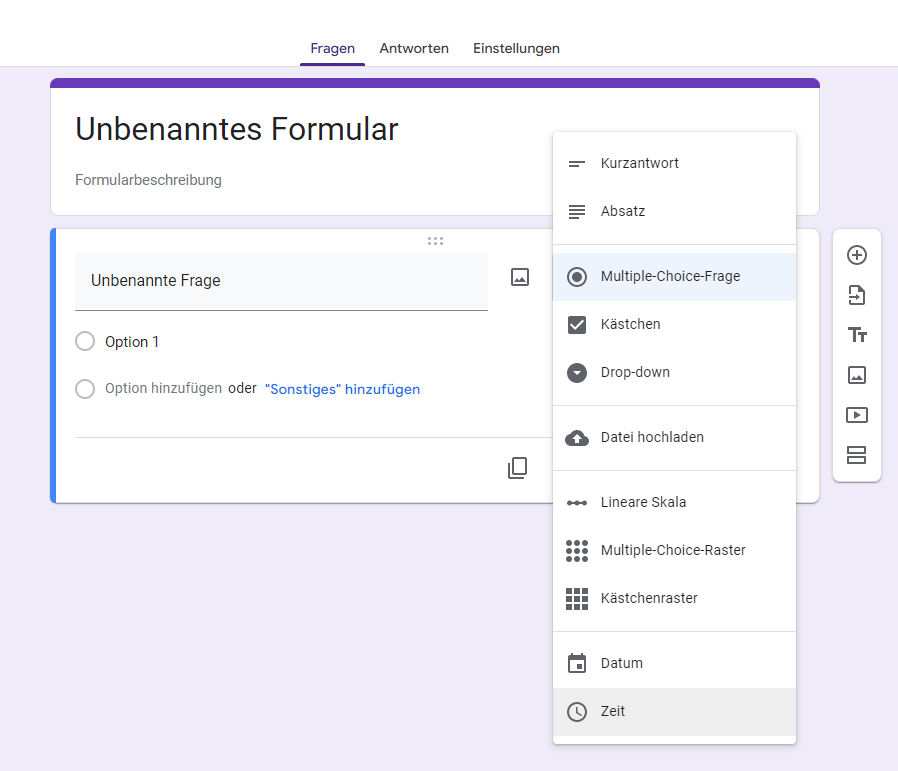Switch to the Antworten tab
Viewport: 898px width, 771px height.
point(414,48)
